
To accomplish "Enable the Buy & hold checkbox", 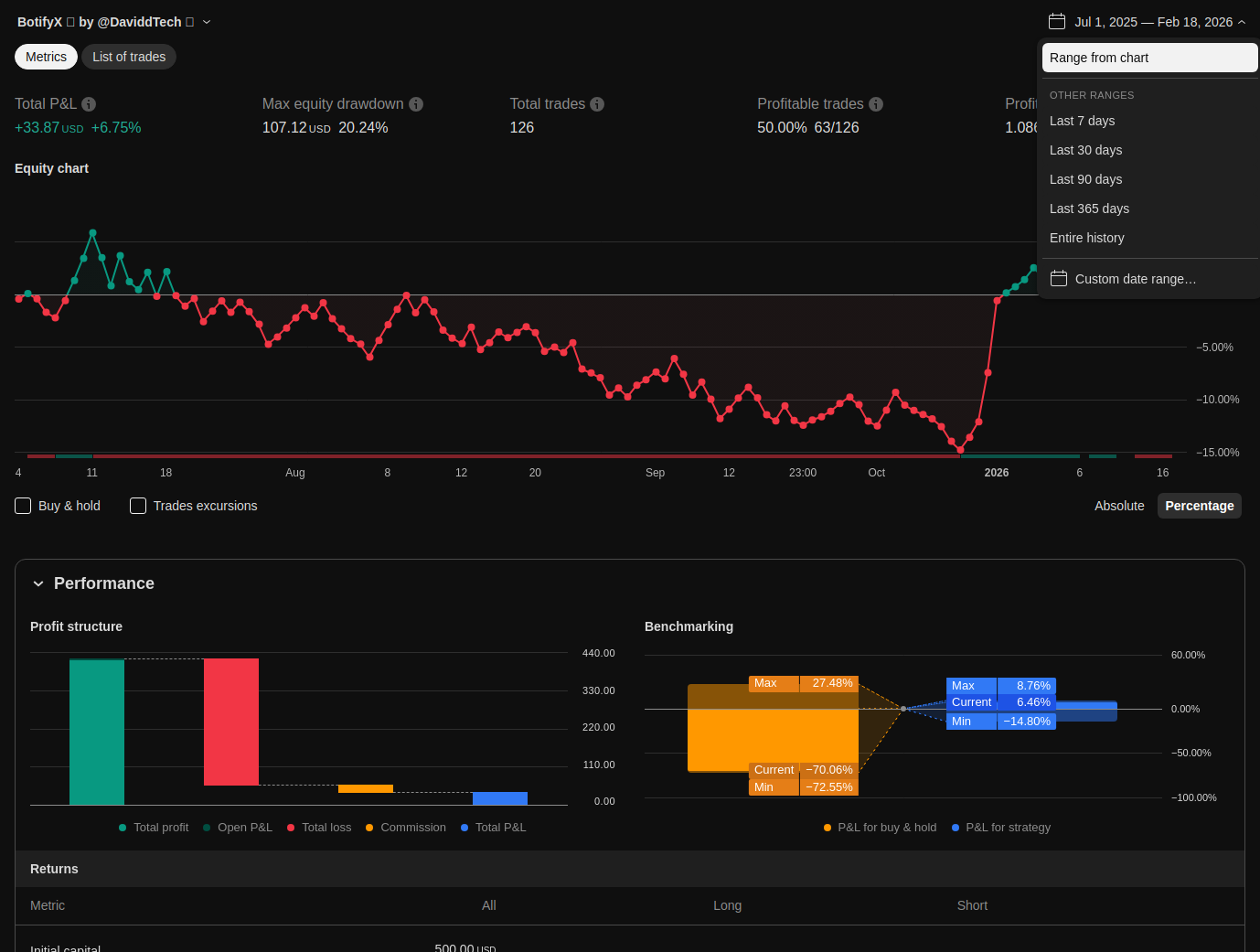I will 24,506.
